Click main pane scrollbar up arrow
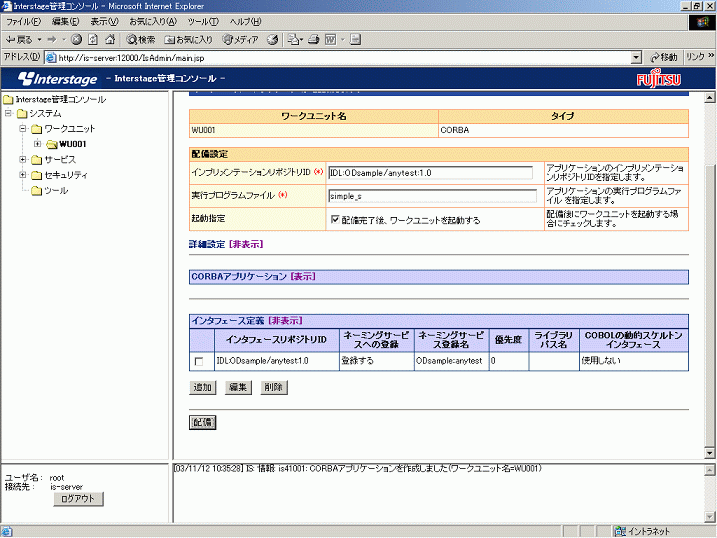This screenshot has height=538, width=717. pos(709,97)
